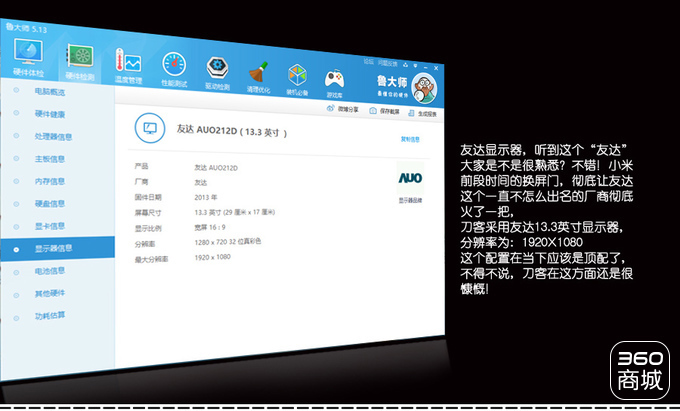680x411 pixels.
Task: Click the 复制信息 copy info link
Action: (x=410, y=139)
